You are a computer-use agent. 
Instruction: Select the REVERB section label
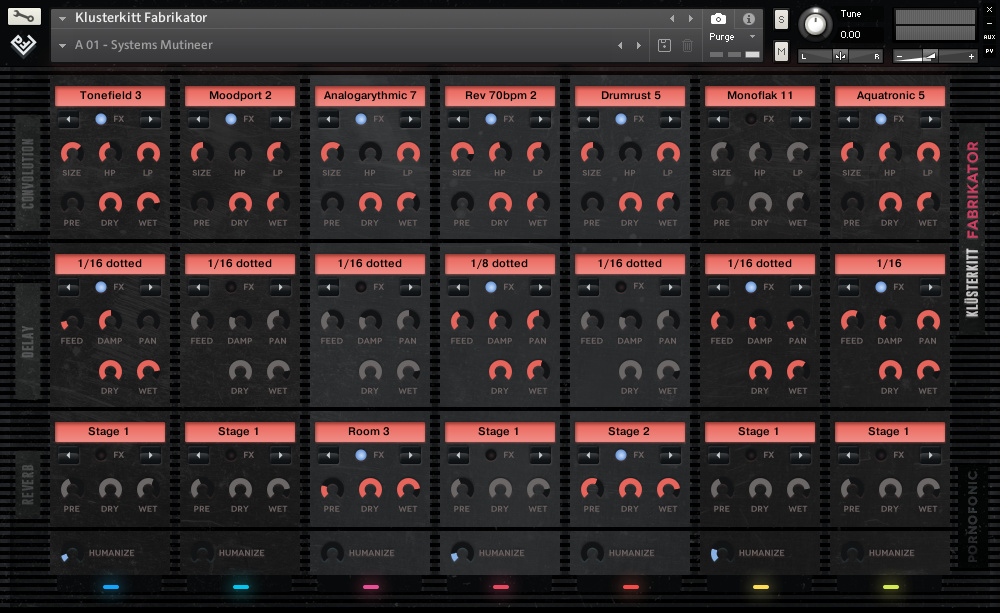tap(28, 485)
